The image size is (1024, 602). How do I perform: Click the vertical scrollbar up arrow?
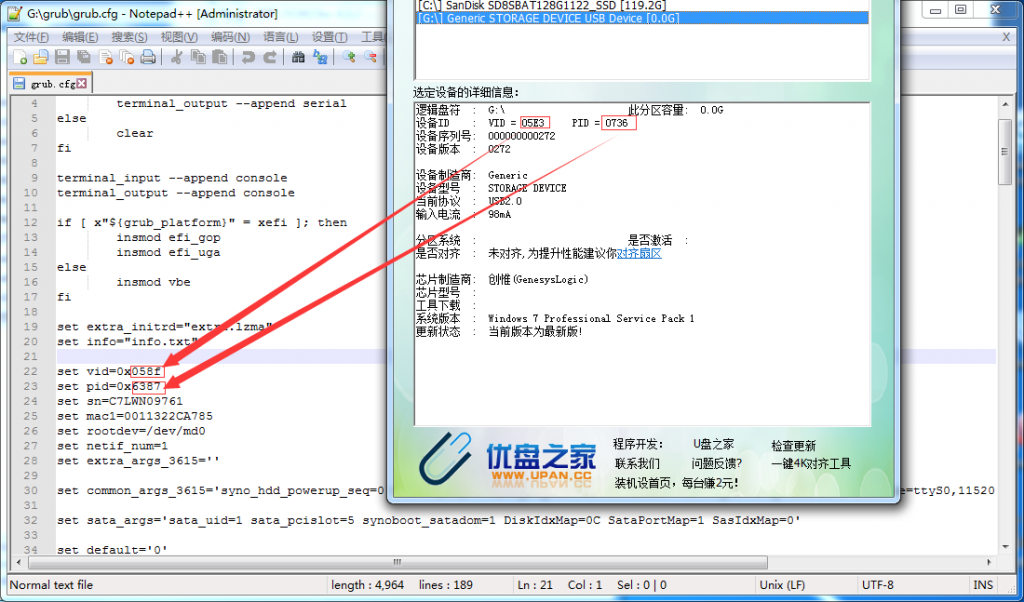1005,104
